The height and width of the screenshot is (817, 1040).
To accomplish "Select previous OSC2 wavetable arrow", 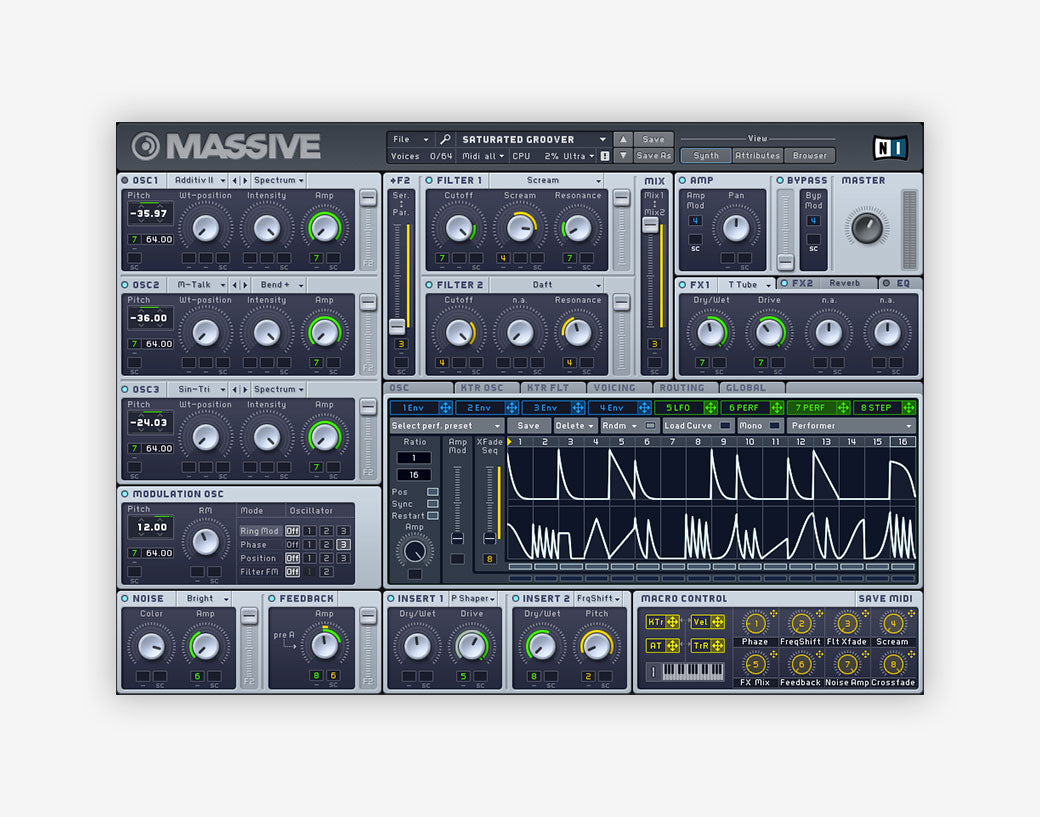I will (235, 285).
